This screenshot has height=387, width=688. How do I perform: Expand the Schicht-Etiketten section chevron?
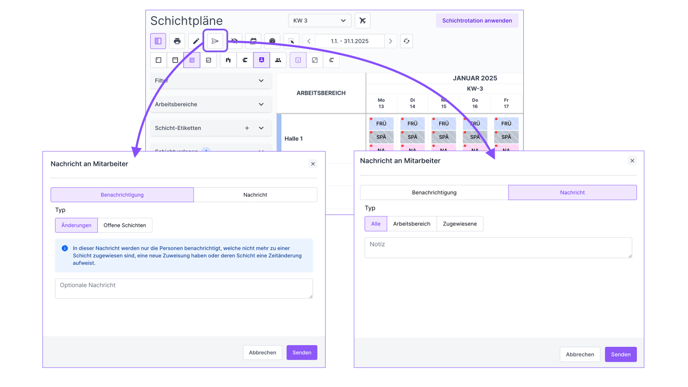(x=261, y=128)
